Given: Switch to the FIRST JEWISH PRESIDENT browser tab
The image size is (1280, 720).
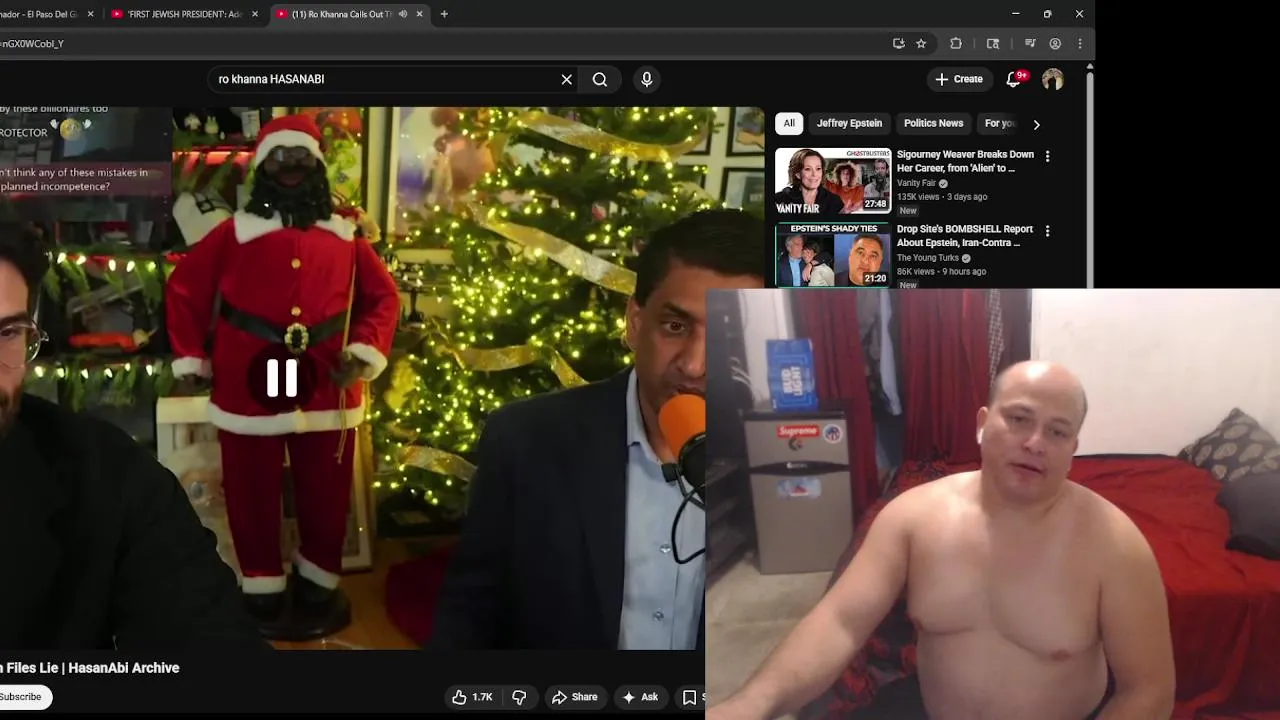Looking at the screenshot, I should 183,14.
